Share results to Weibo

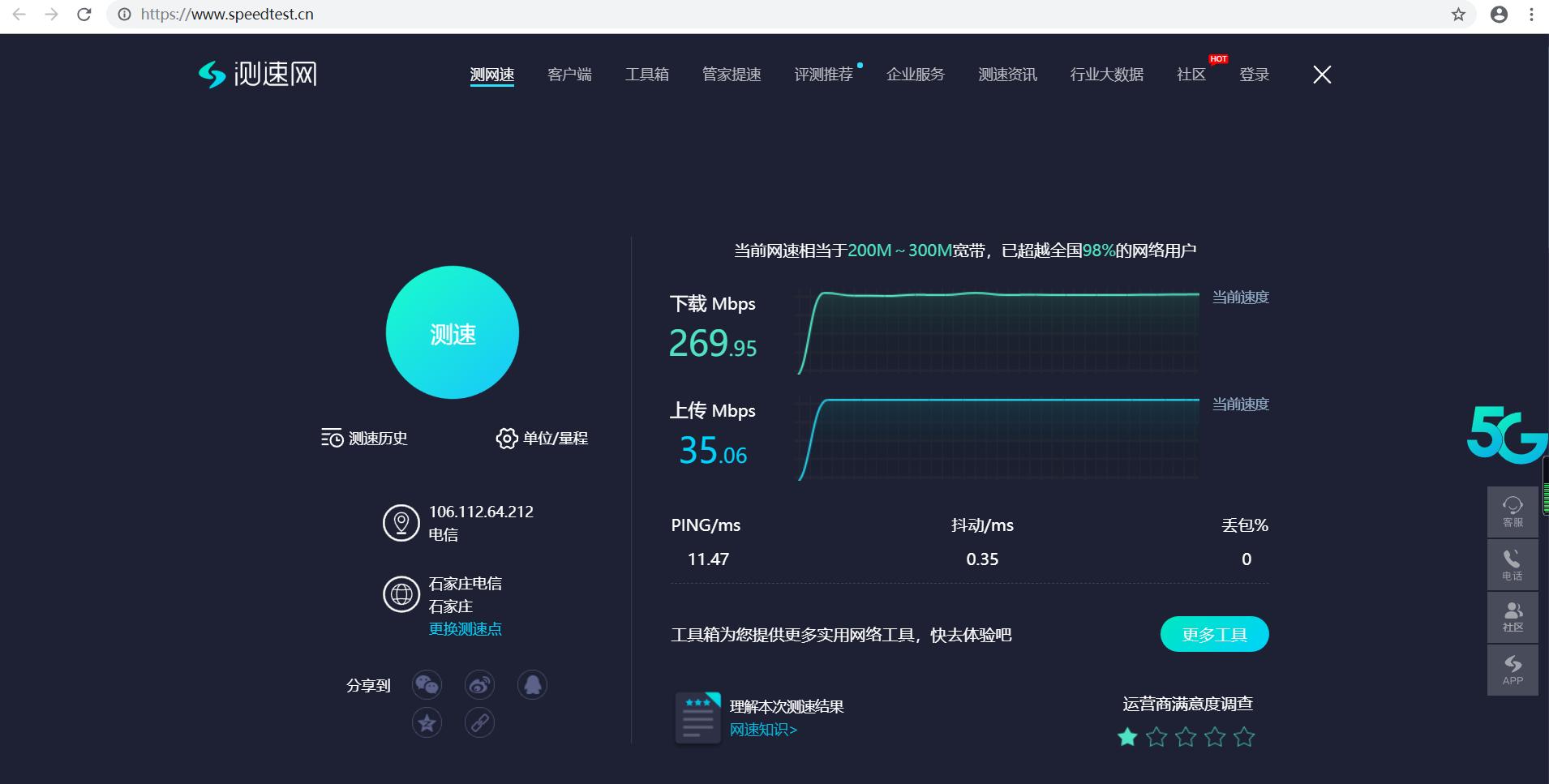click(480, 684)
